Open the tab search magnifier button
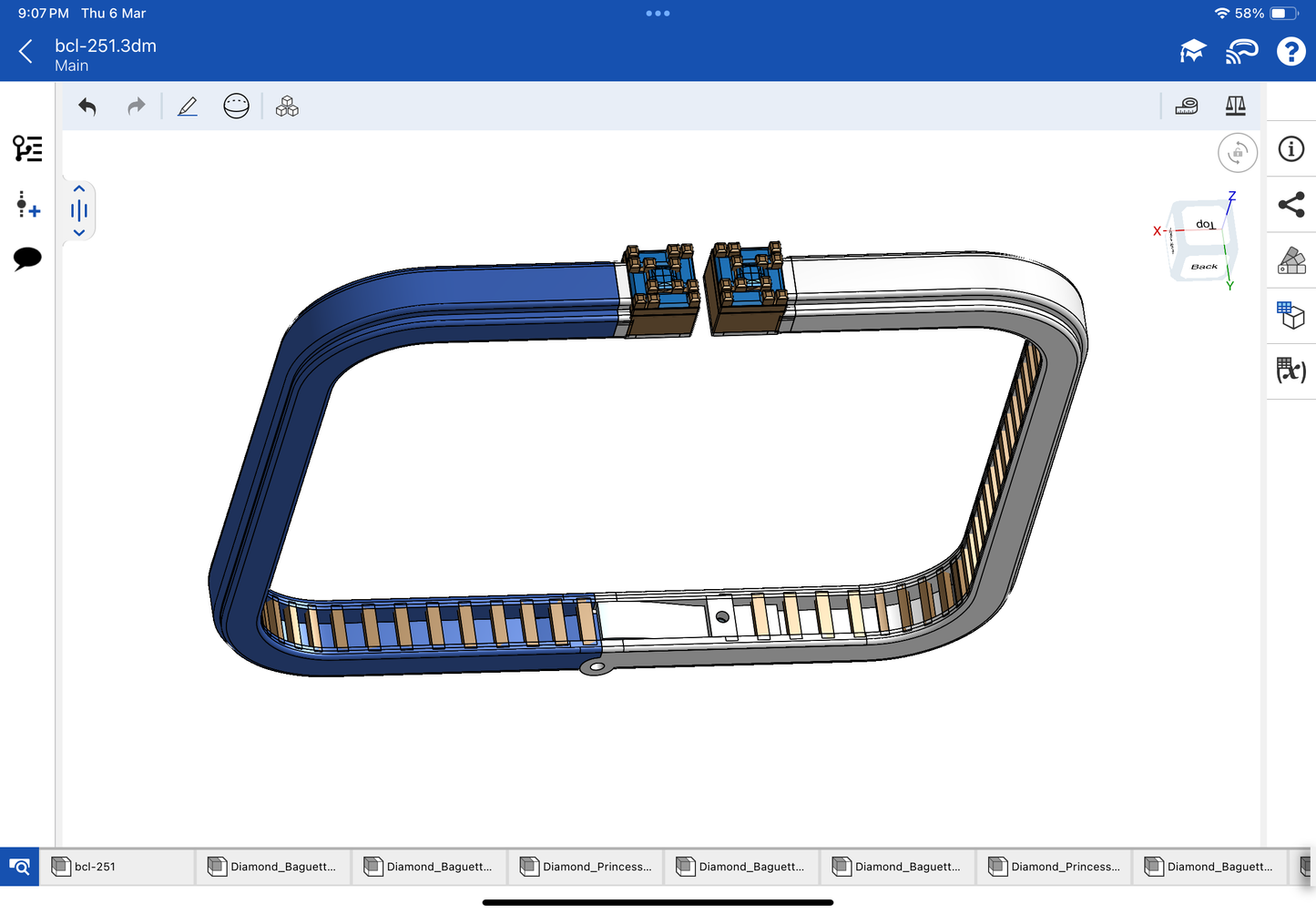 (19, 867)
